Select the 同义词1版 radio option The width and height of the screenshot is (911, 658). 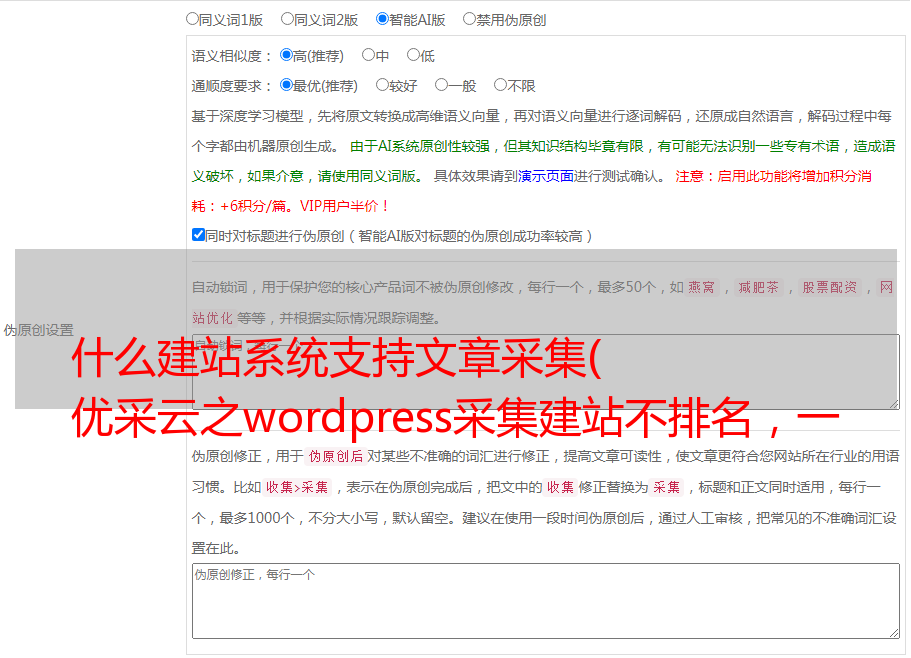point(192,19)
